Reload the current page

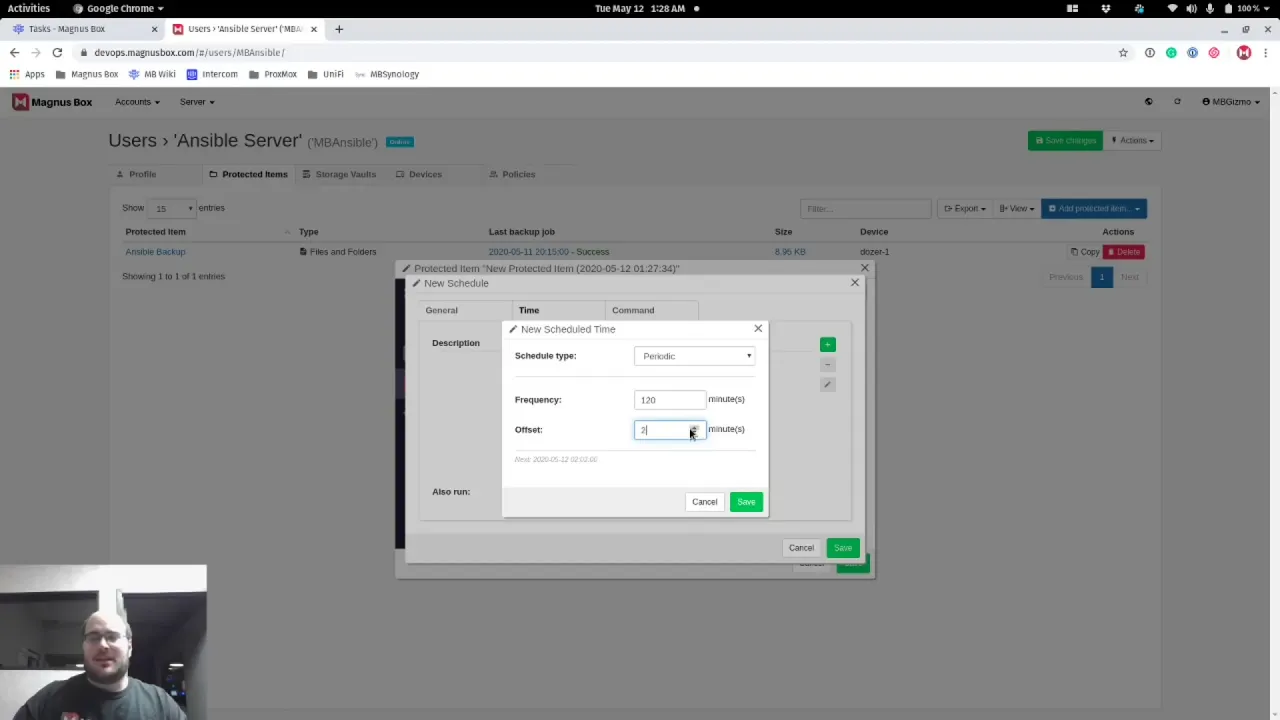click(57, 52)
